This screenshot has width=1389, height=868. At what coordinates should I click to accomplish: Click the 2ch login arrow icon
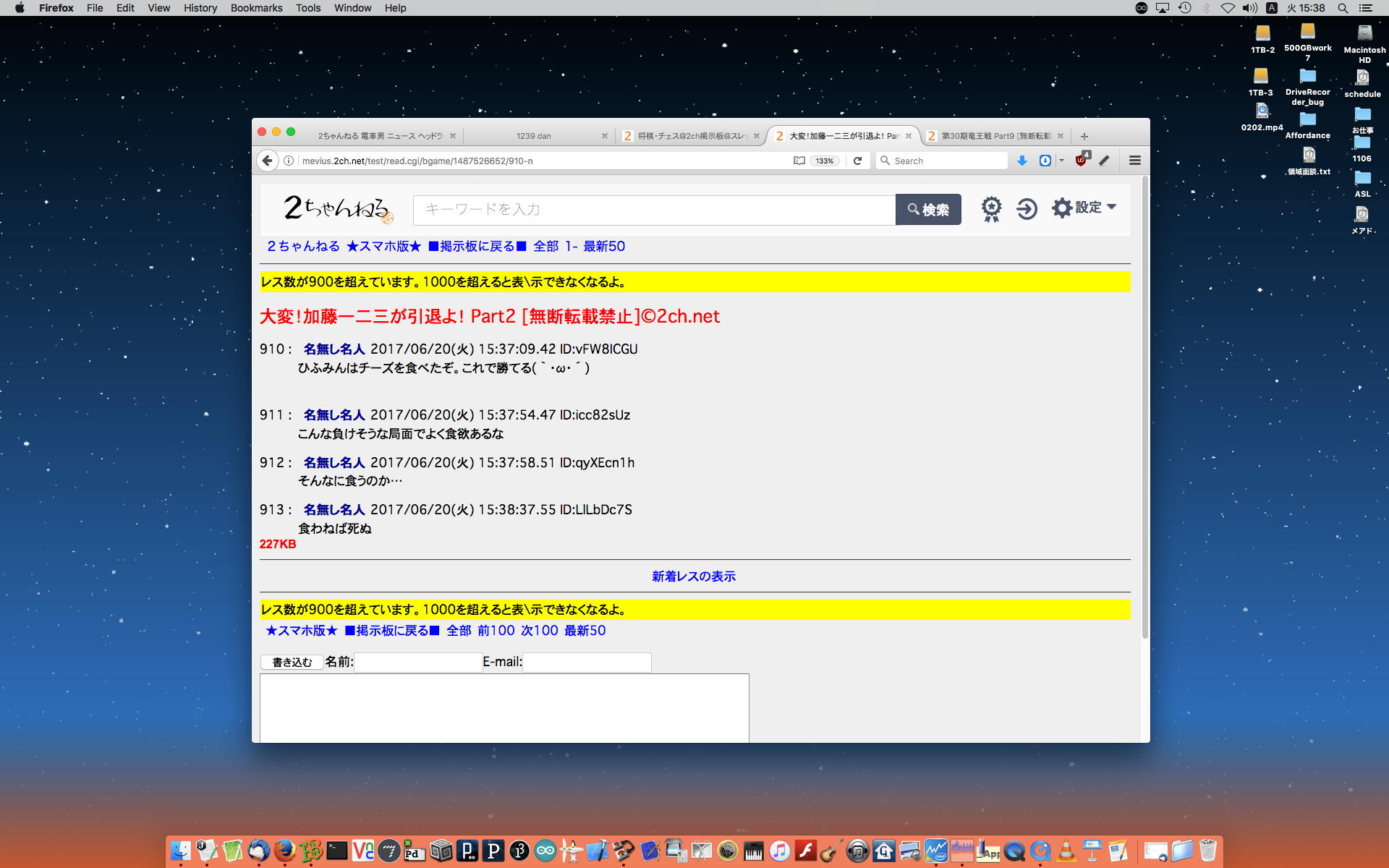[x=1027, y=209]
